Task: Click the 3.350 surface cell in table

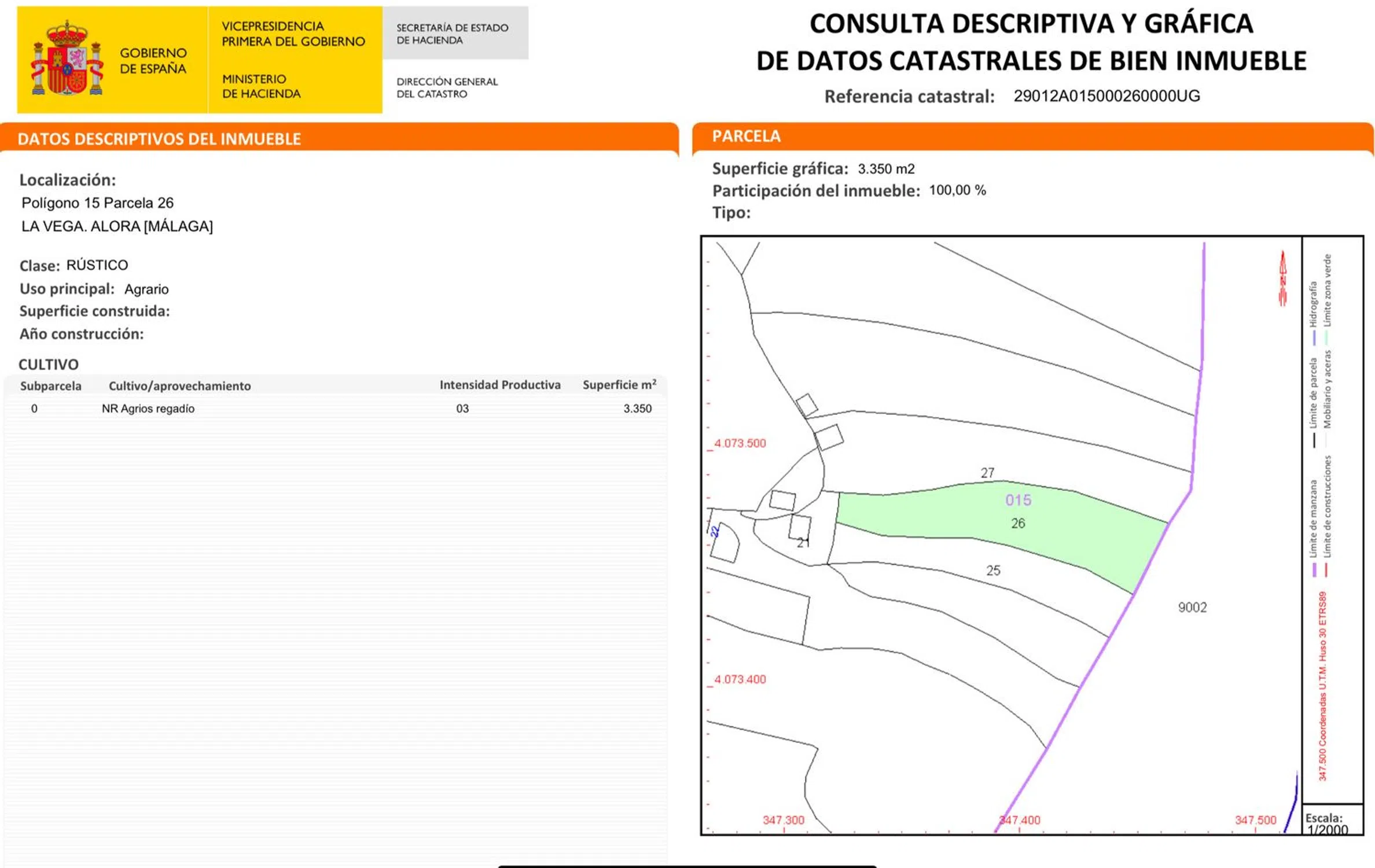Action: coord(637,409)
